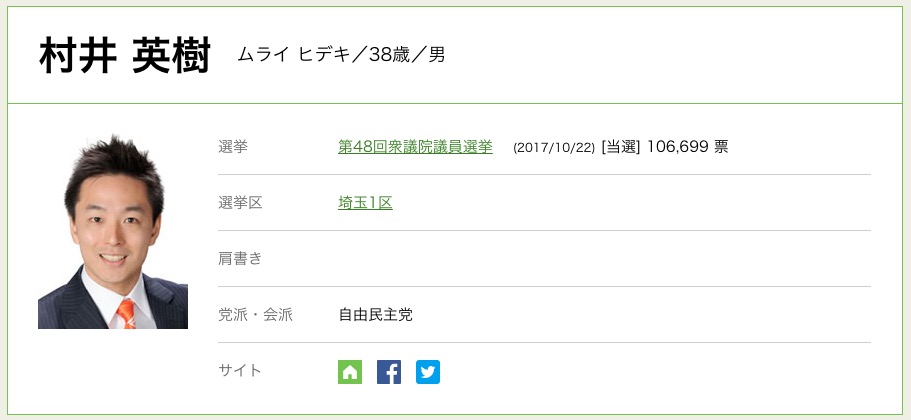Click the 肩書き row label
The height and width of the screenshot is (420, 911).
[240, 259]
